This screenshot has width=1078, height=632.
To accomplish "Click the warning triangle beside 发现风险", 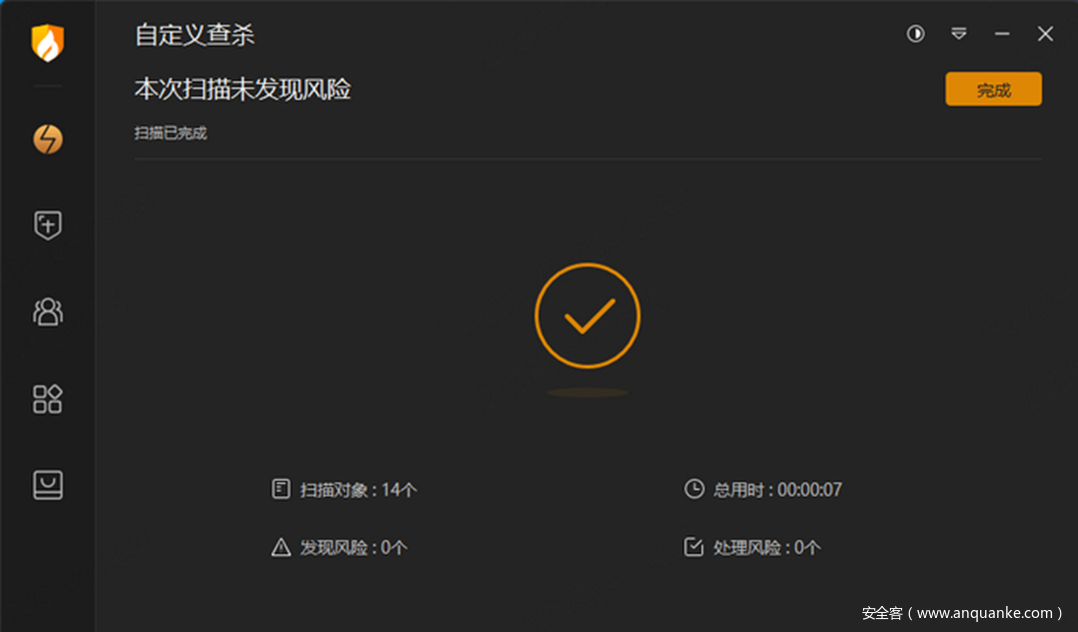I will (x=280, y=547).
